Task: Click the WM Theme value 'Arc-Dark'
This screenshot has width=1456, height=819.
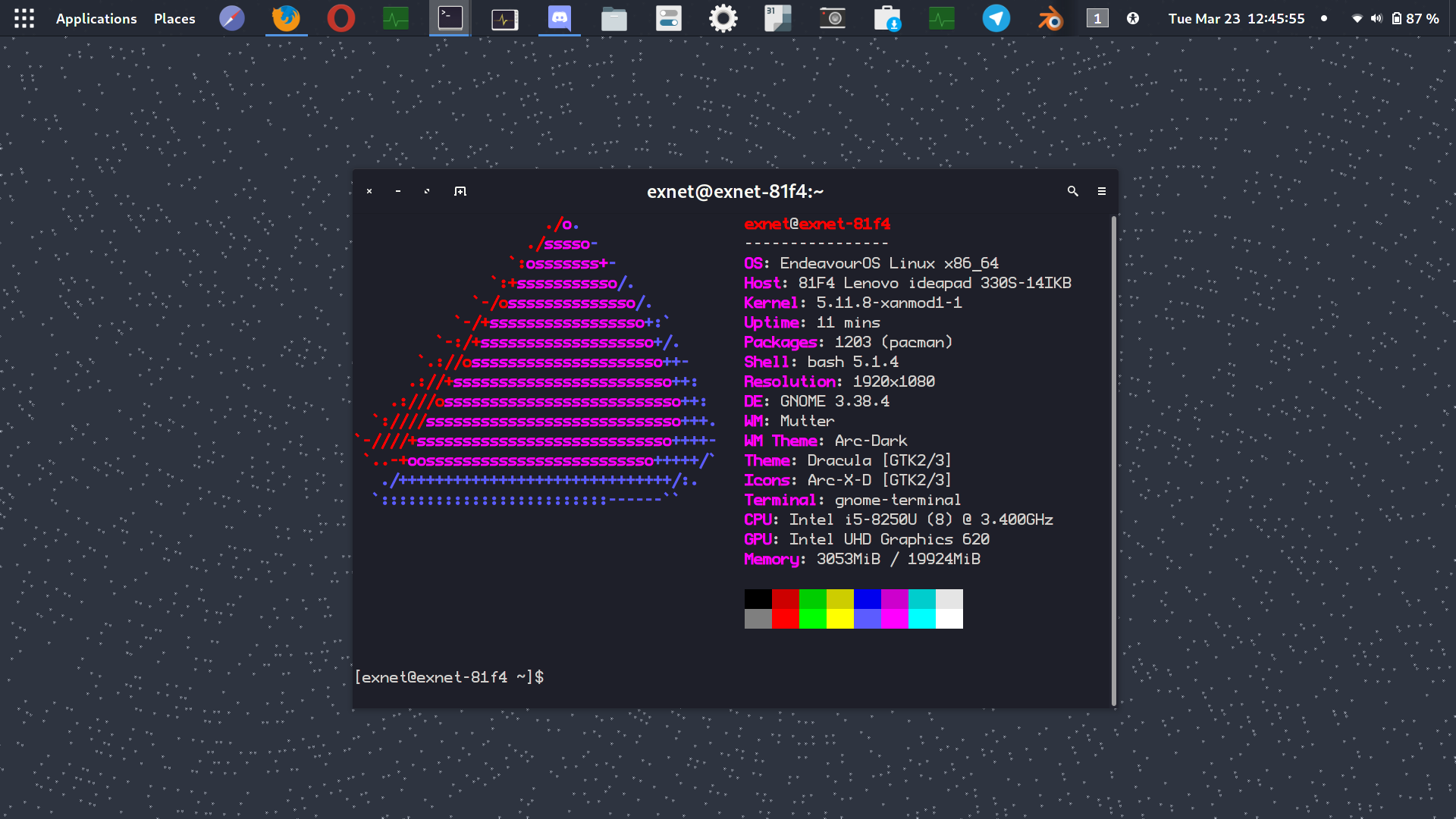Action: coord(871,441)
